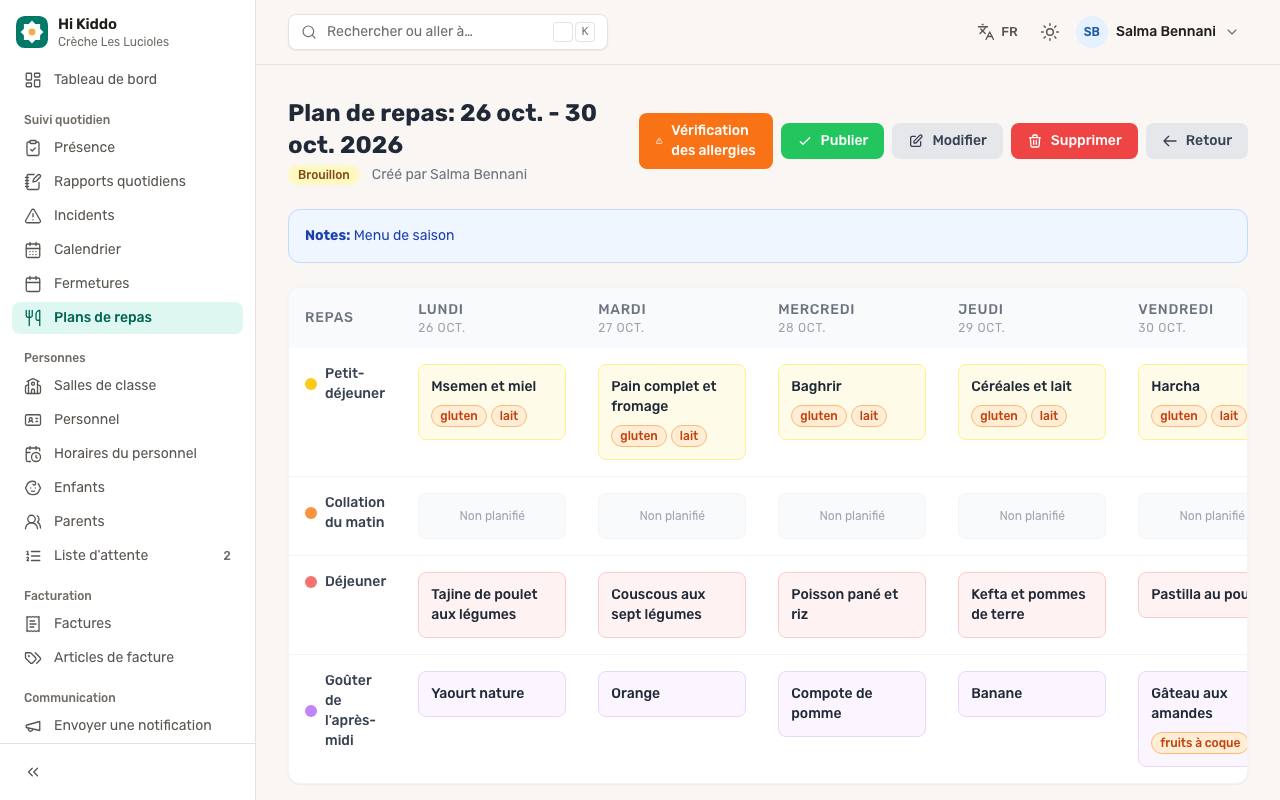
Task: Click the fruits à coque allergen tag
Action: point(1199,743)
